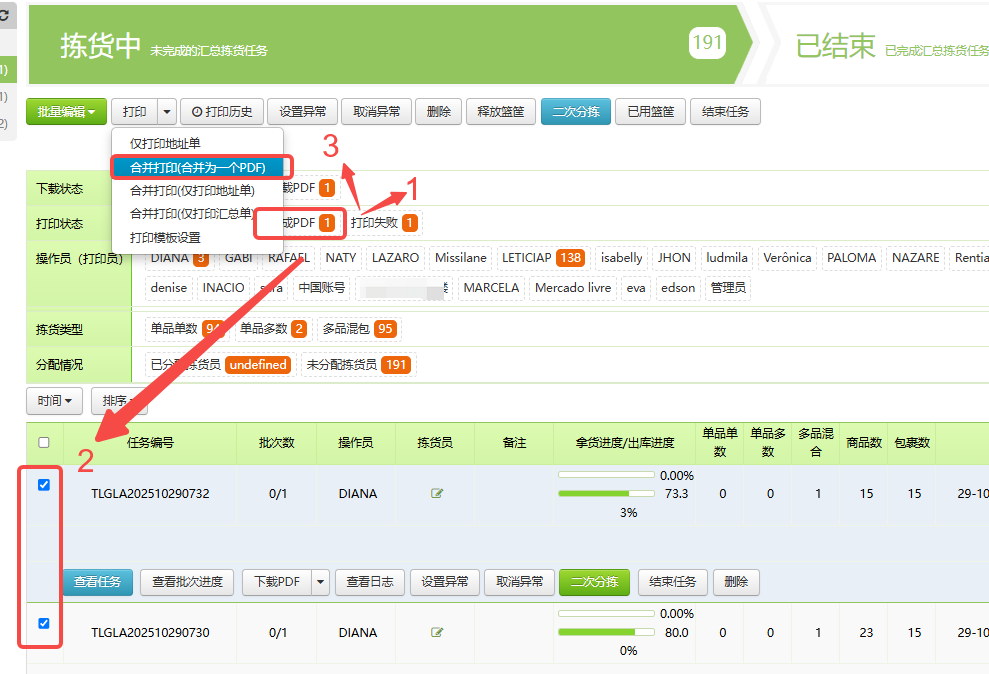Image resolution: width=989 pixels, height=674 pixels.
Task: Click the progress bar showing 73.3
Action: [x=606, y=494]
